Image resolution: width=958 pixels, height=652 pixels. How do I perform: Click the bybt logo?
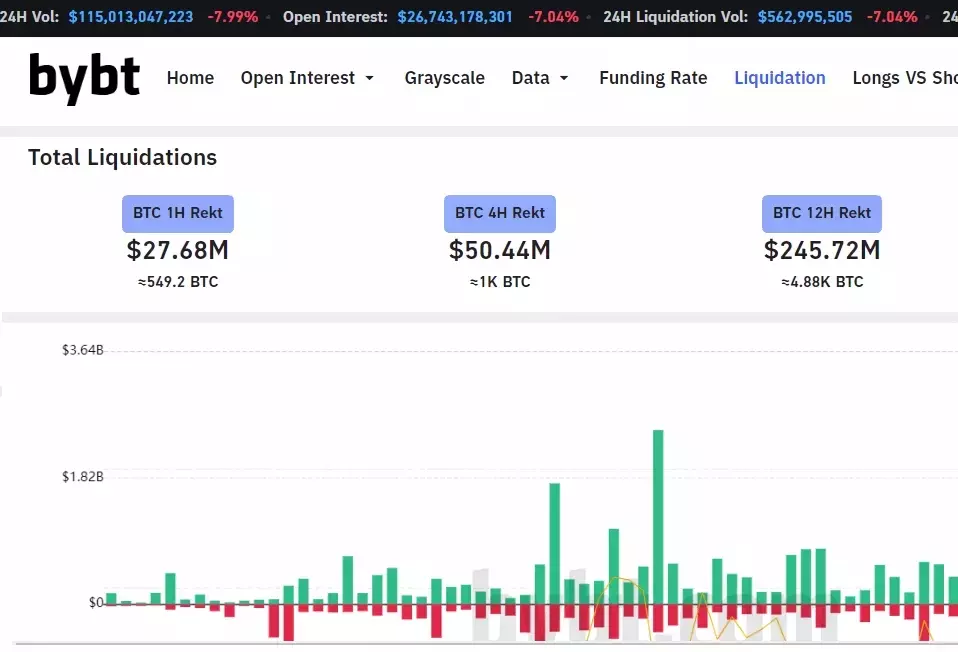84,78
